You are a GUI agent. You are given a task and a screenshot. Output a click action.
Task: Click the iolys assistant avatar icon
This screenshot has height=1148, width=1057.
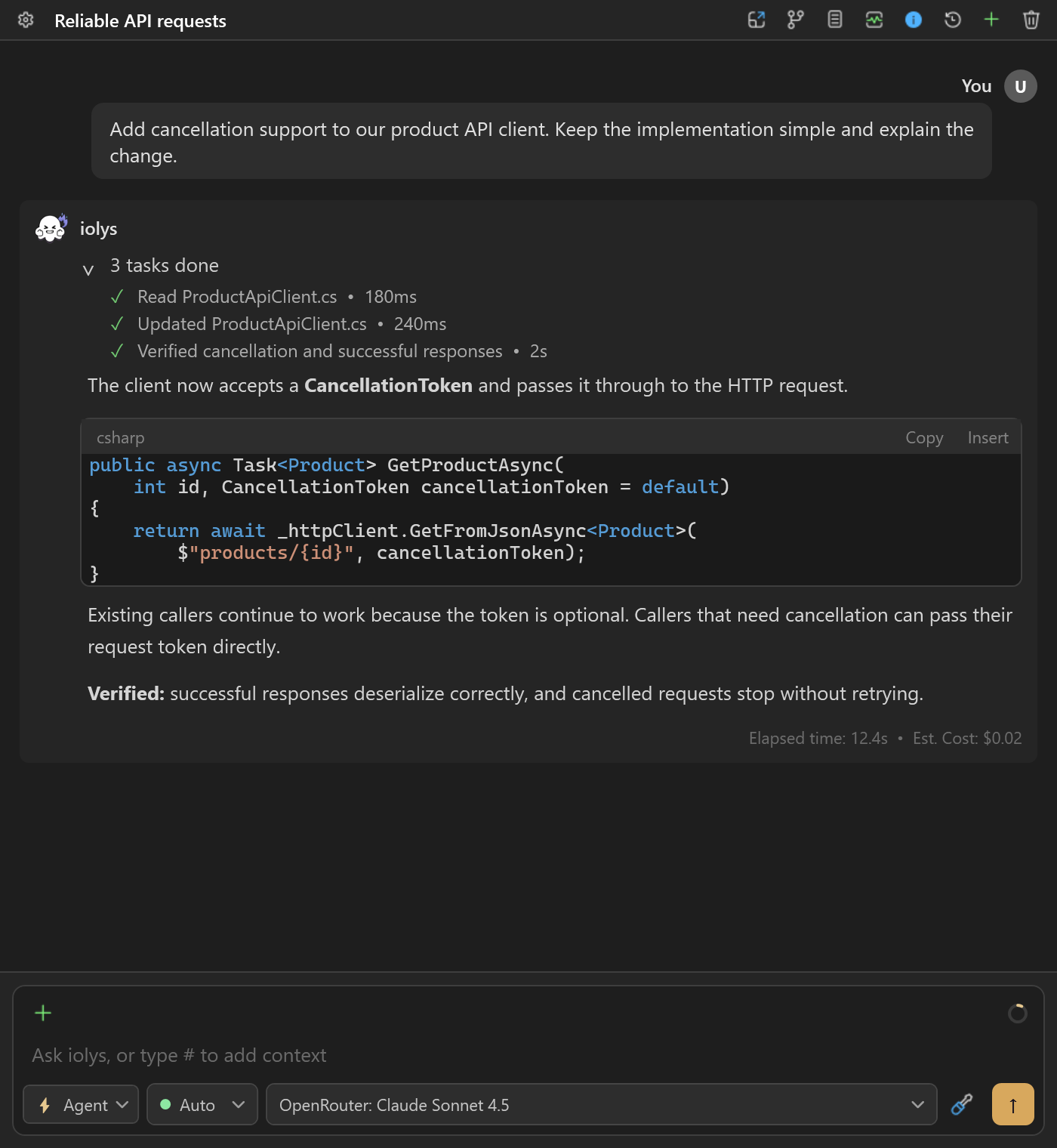click(x=51, y=228)
